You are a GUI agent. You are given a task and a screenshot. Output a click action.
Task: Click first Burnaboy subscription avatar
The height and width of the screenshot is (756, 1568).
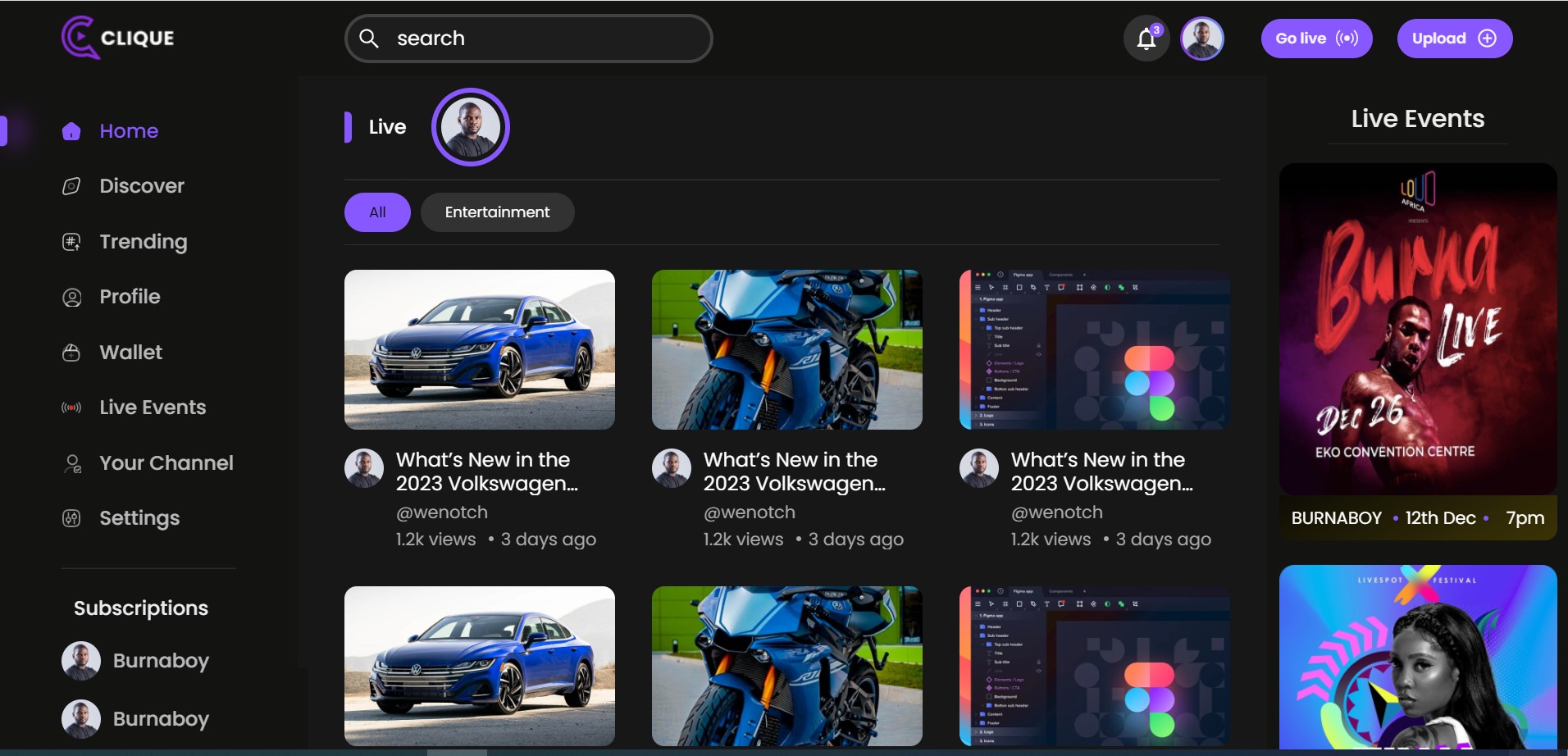coord(81,661)
